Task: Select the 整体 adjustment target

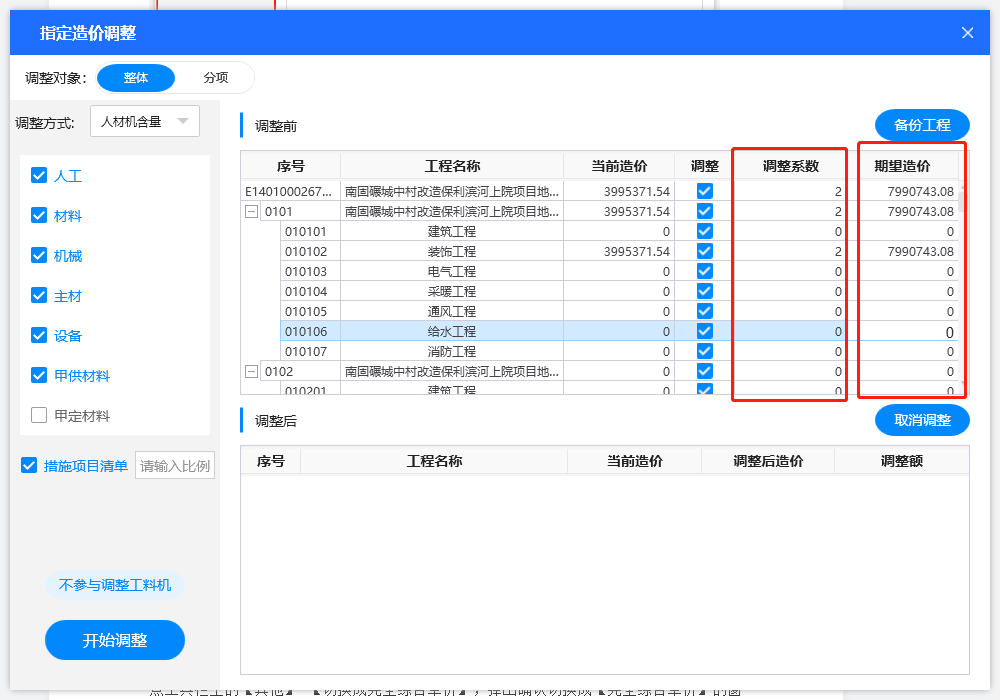Action: (x=136, y=78)
